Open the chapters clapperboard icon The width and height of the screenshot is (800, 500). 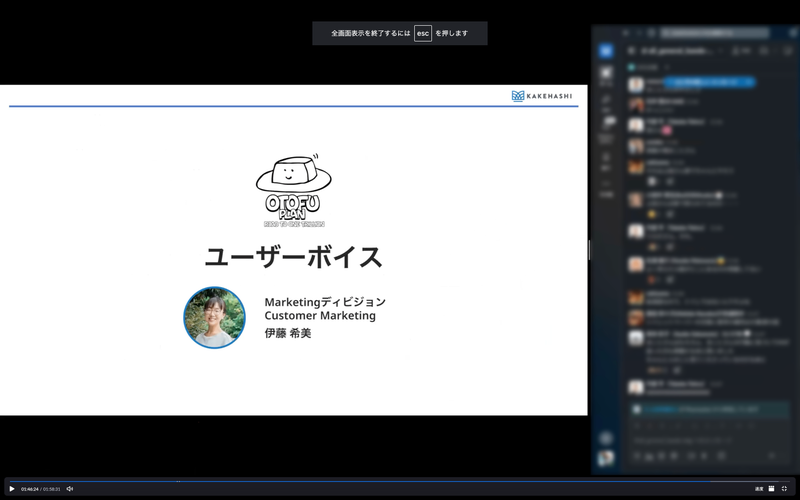(771, 489)
